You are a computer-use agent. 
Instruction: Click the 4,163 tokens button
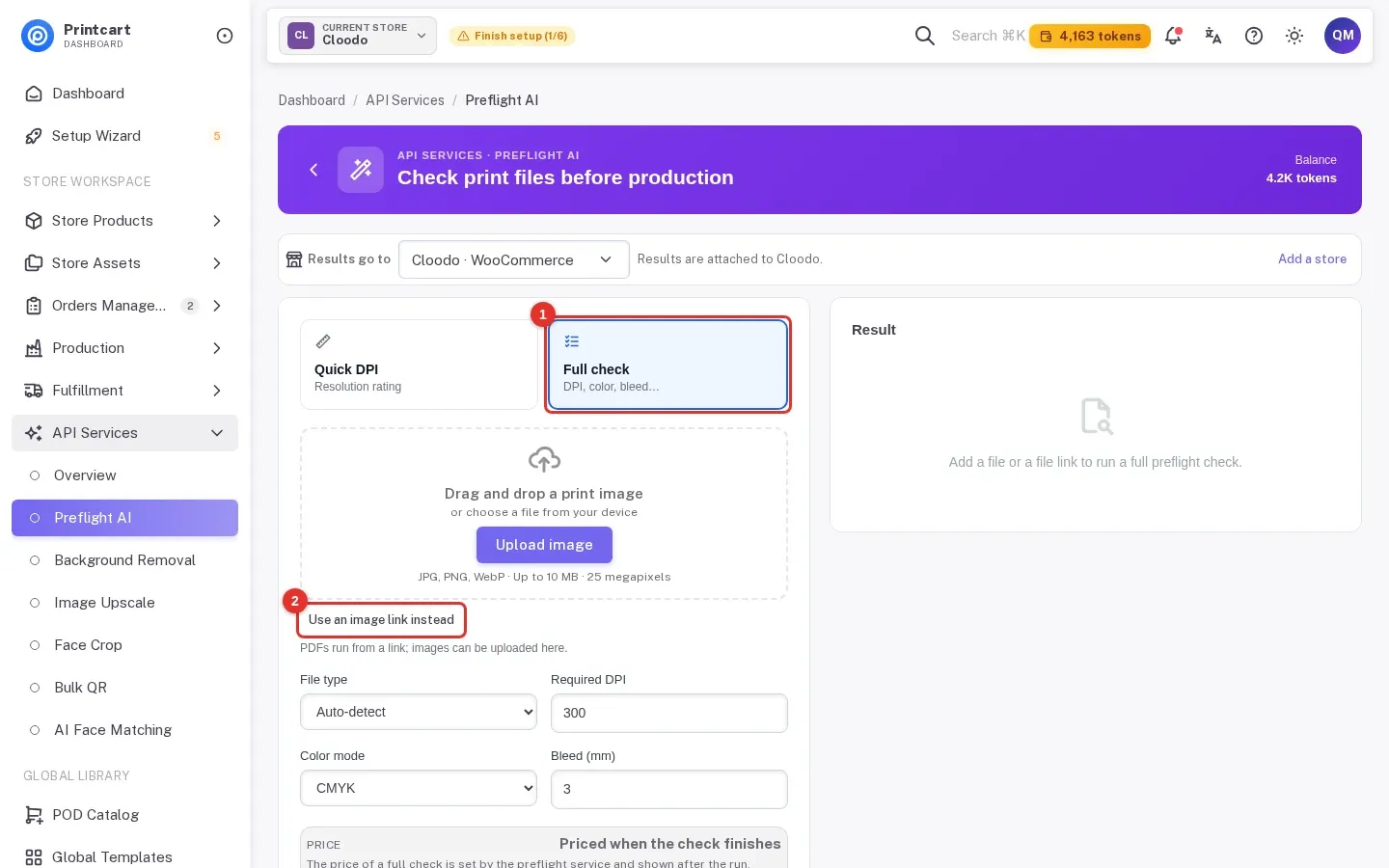coord(1090,36)
